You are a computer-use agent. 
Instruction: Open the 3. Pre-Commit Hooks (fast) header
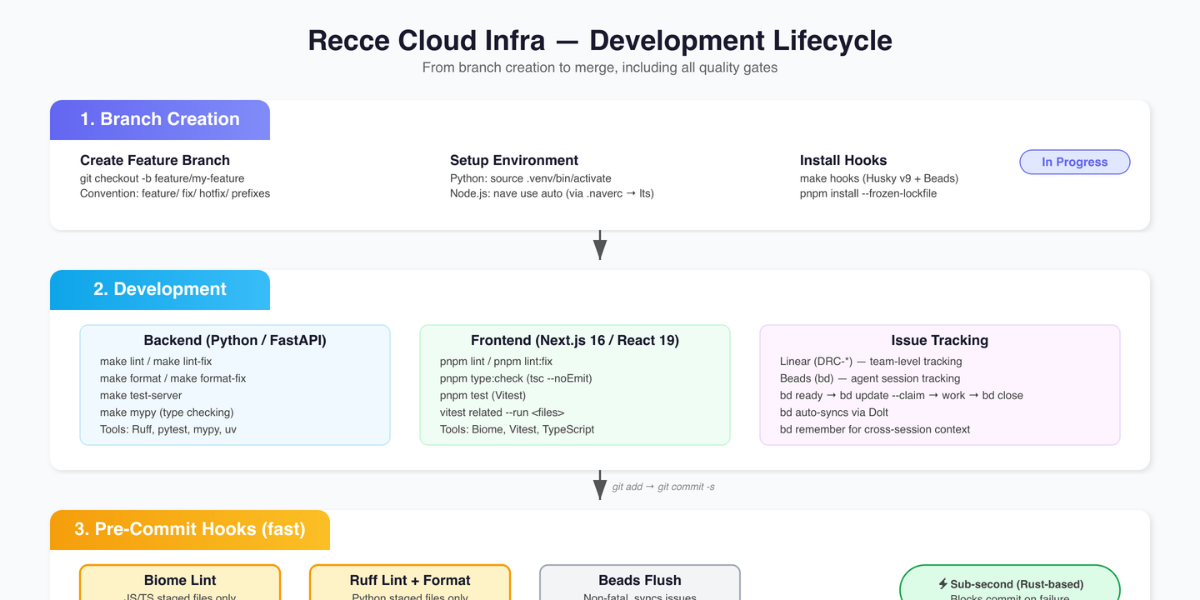[190, 529]
